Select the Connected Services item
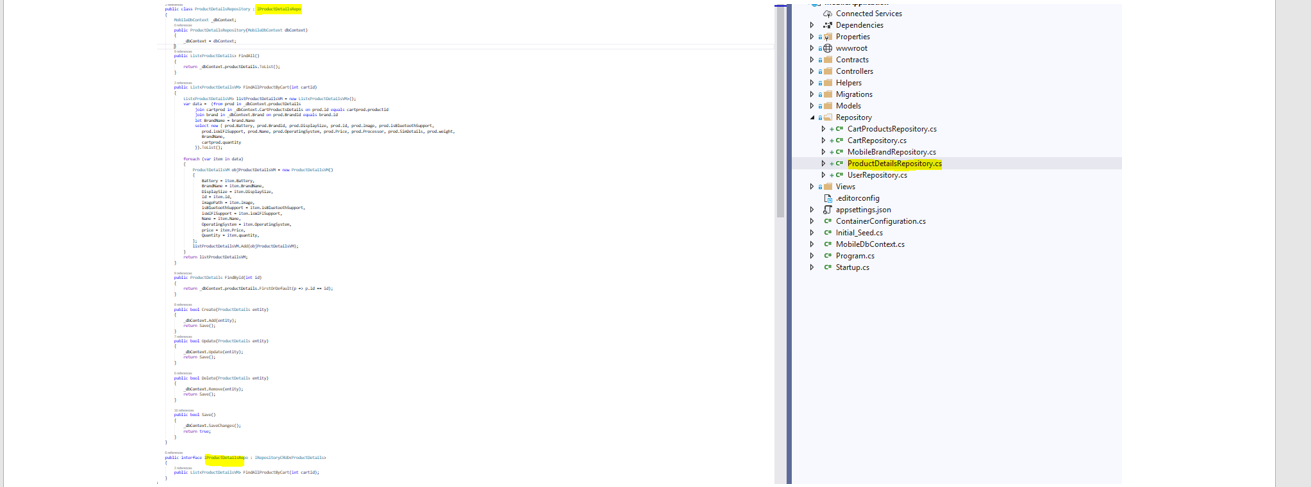The image size is (1311, 487). pos(868,14)
